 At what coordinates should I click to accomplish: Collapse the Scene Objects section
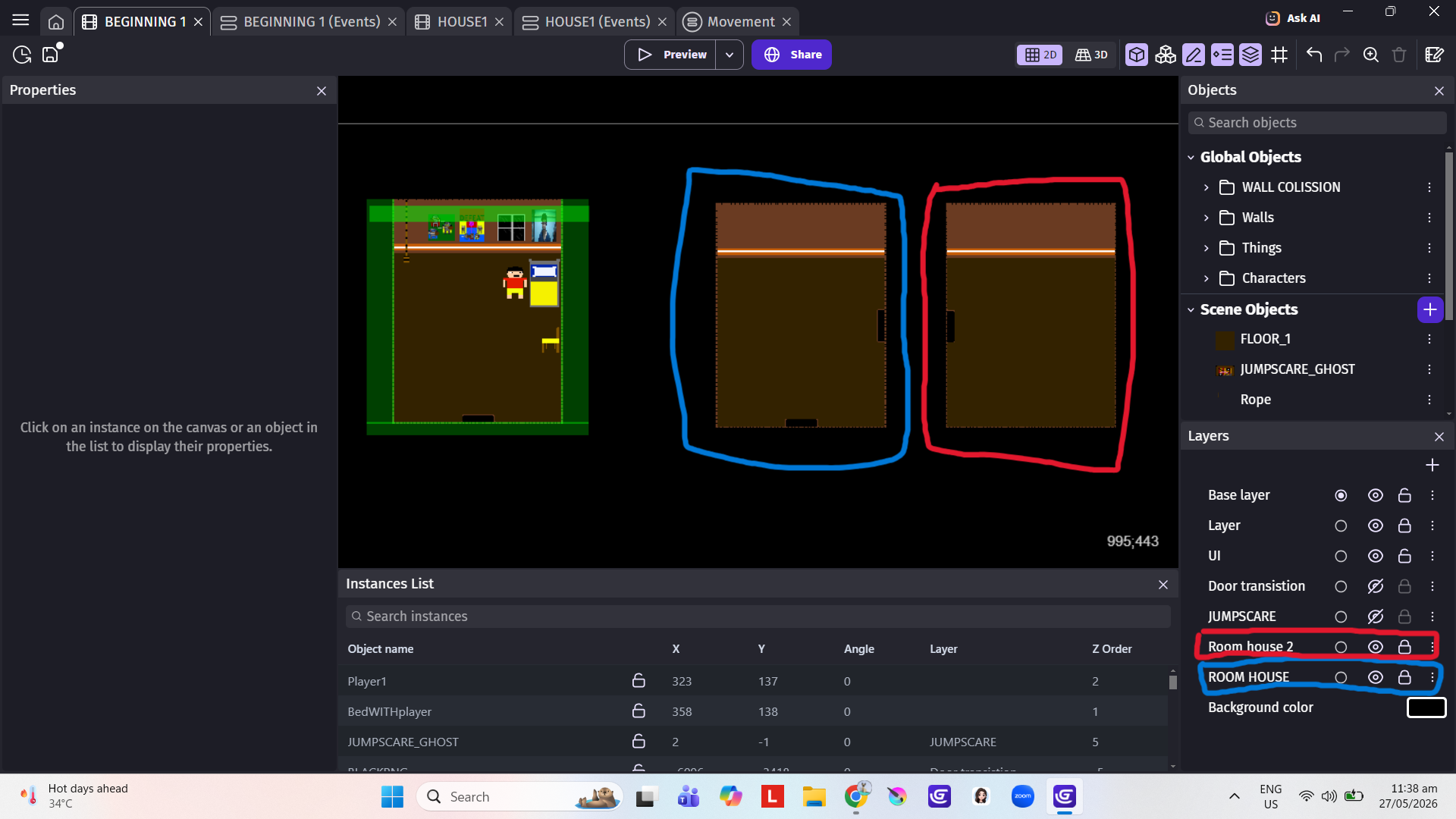[x=1191, y=309]
